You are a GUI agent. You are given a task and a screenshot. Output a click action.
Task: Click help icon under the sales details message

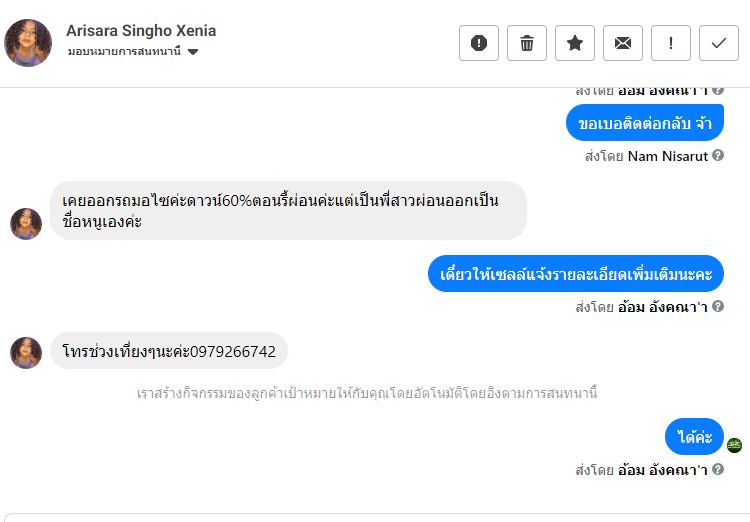pos(718,307)
